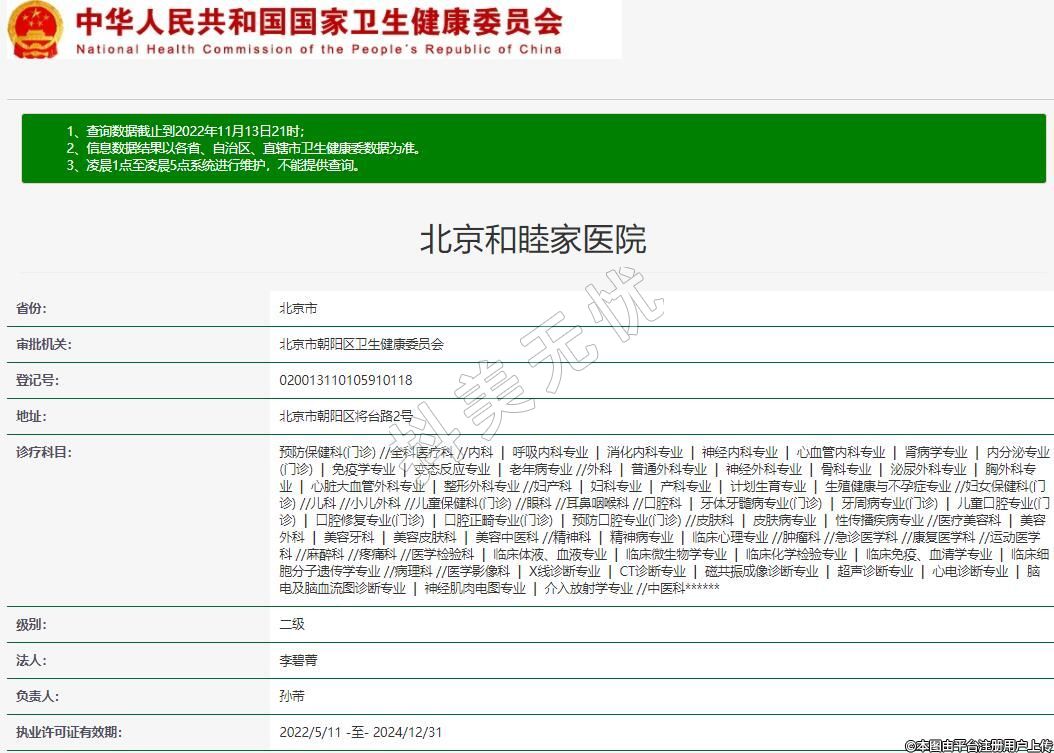Select the 省份 row label
The width and height of the screenshot is (1054, 753).
(31, 309)
